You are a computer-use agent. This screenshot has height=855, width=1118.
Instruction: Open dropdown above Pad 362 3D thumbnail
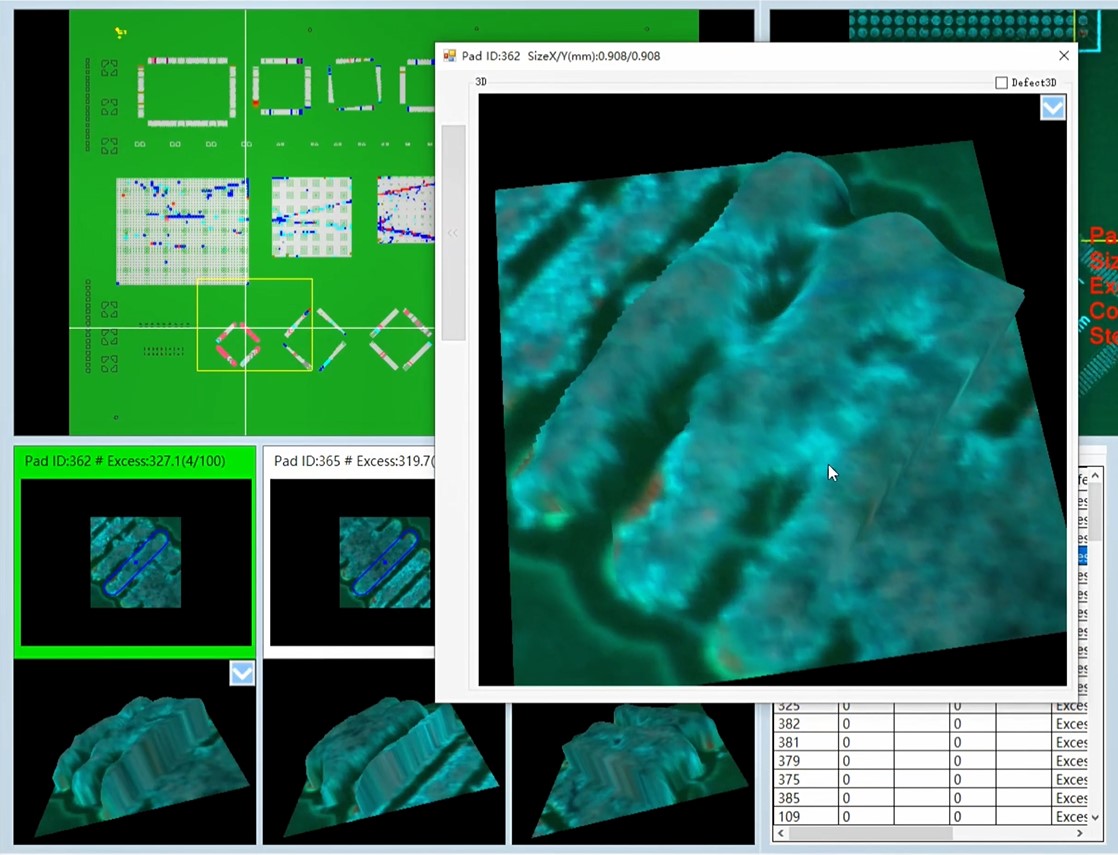point(242,674)
